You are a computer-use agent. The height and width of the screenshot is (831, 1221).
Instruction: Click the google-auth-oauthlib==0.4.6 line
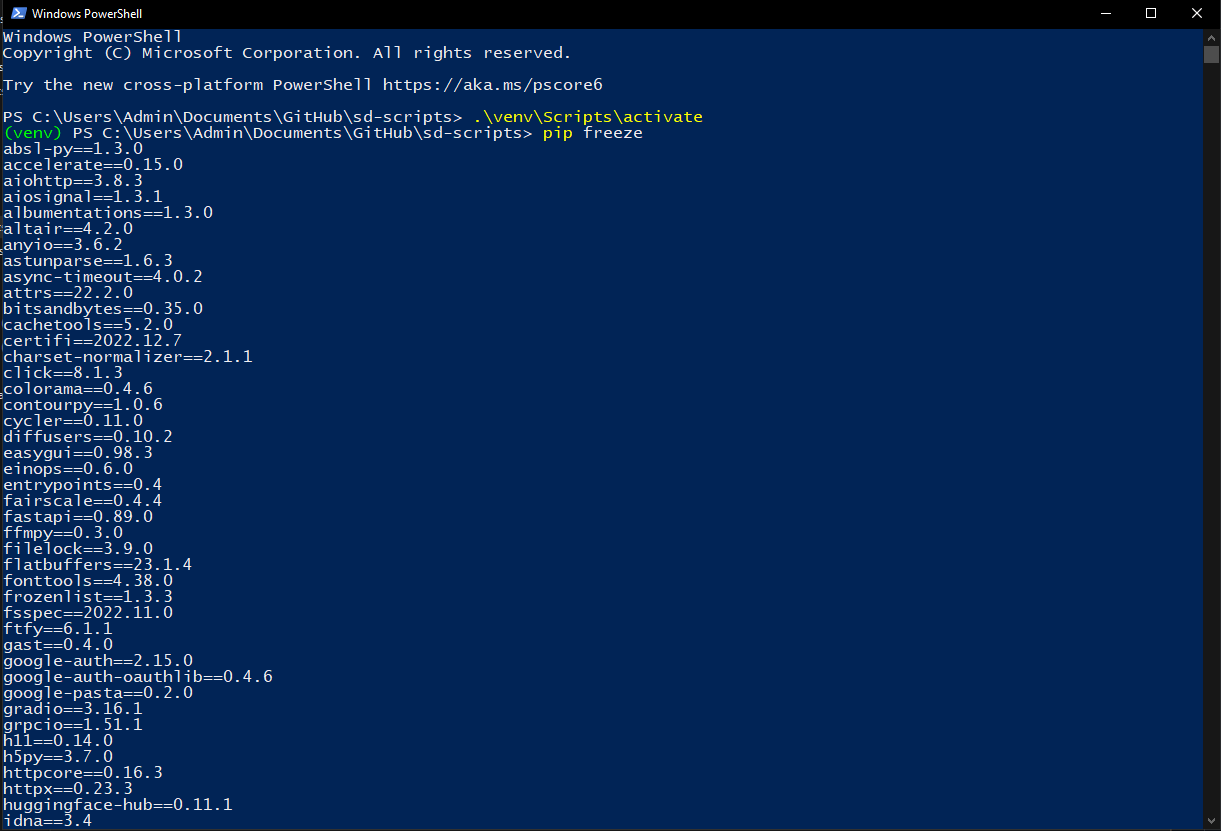tap(138, 676)
